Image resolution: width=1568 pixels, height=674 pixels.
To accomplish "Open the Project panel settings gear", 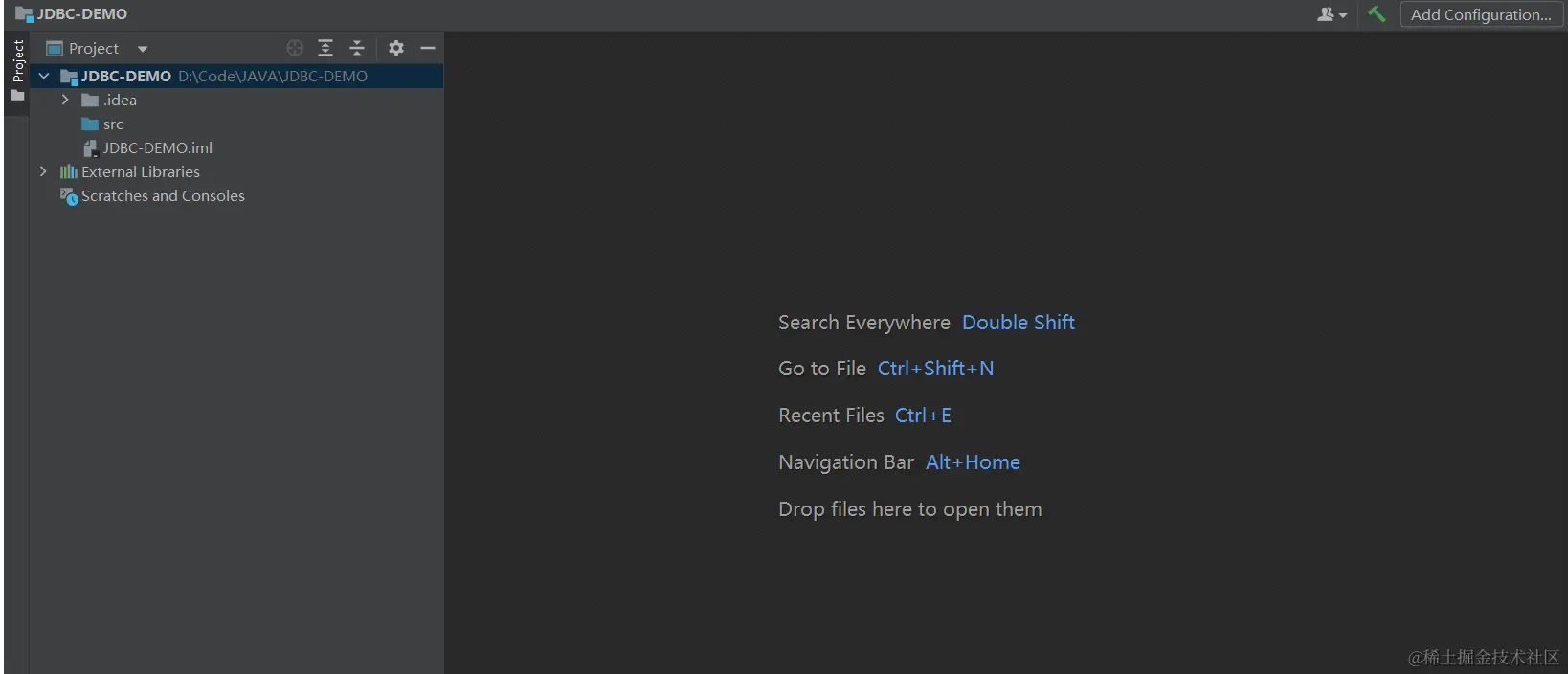I will [396, 48].
